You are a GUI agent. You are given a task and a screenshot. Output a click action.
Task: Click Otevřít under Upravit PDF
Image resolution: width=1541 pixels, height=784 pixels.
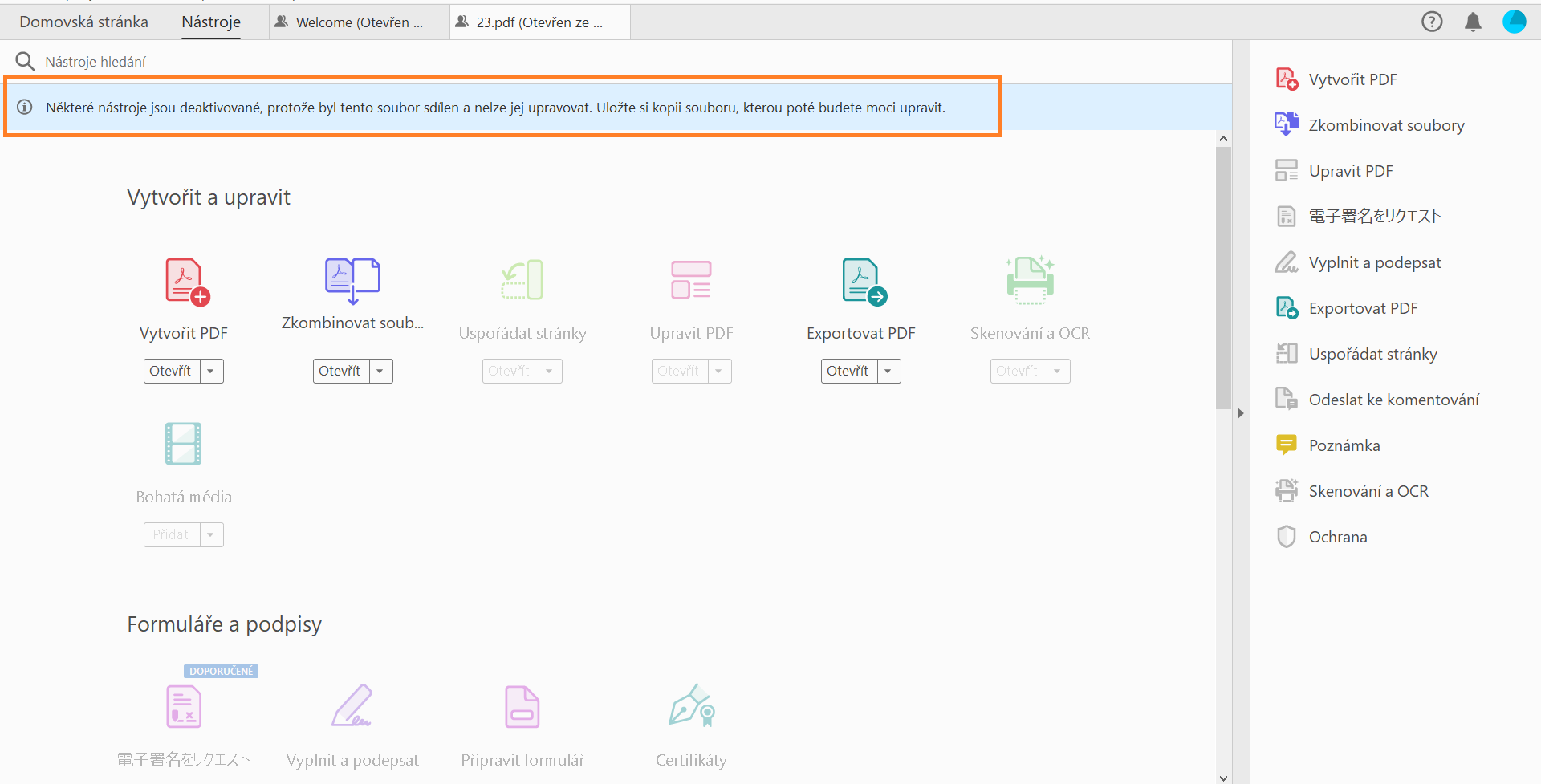(680, 371)
